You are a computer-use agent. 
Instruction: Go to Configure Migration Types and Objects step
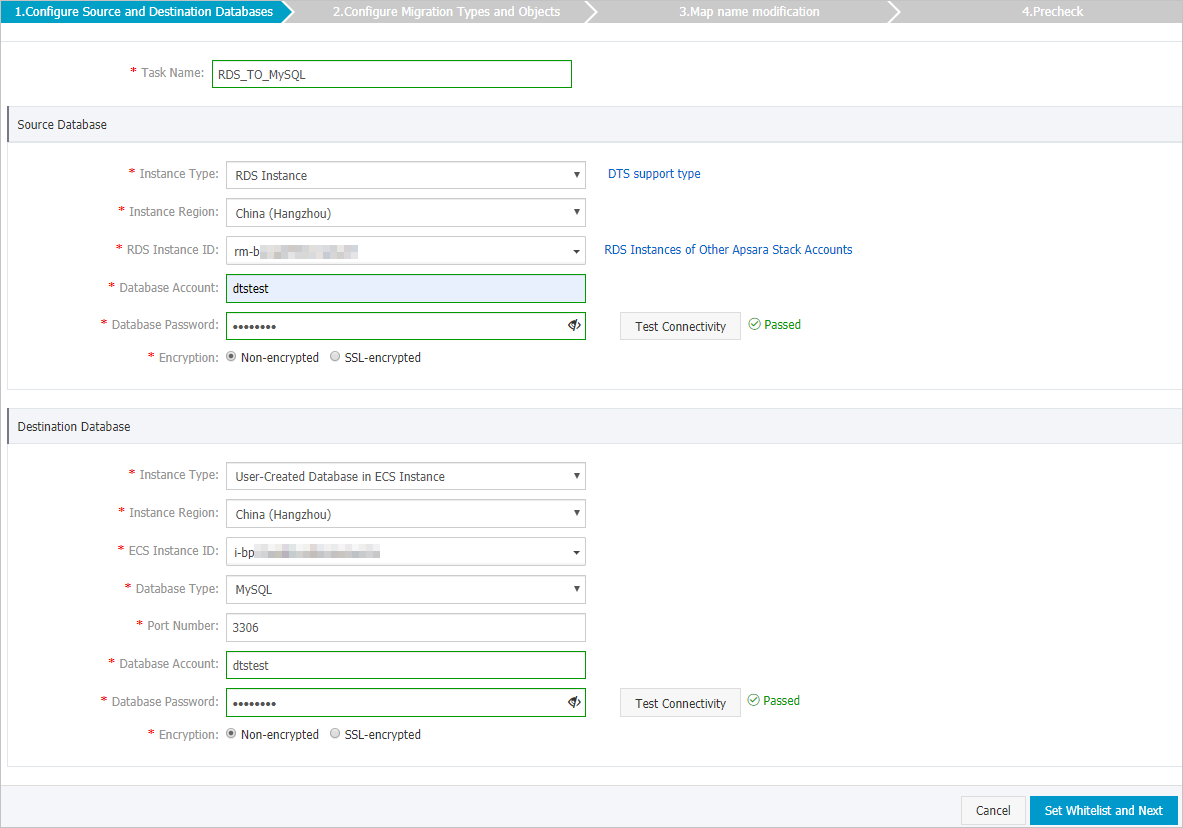pos(443,11)
